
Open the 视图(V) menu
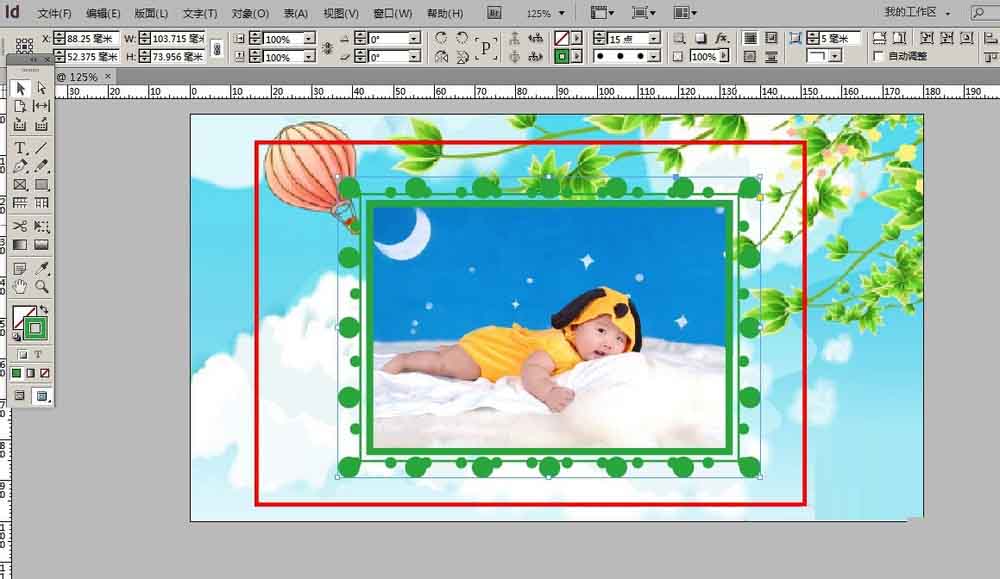341,13
